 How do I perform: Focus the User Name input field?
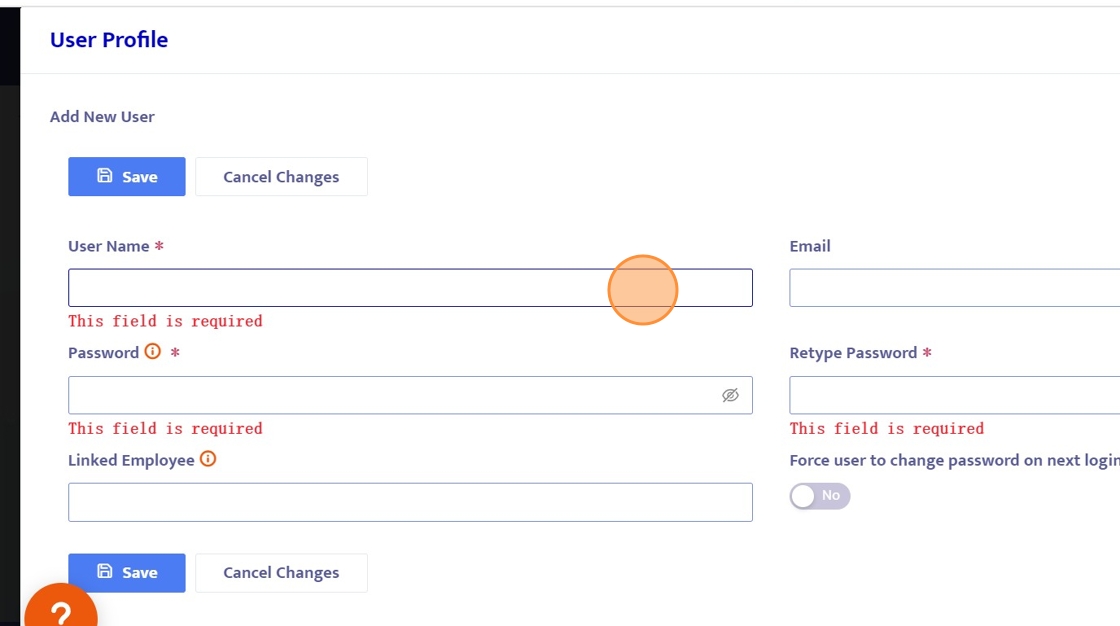pos(340,288)
